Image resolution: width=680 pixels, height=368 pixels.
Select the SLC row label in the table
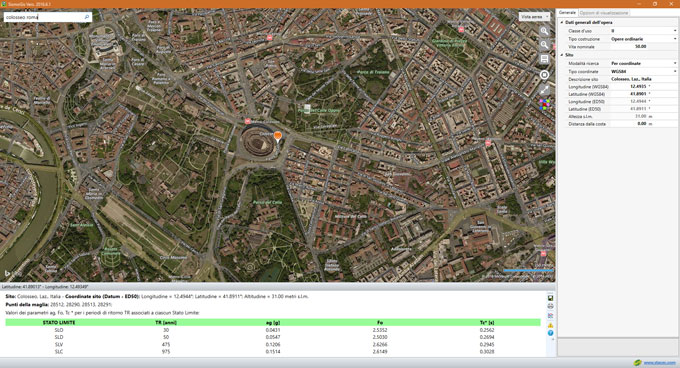click(59, 352)
